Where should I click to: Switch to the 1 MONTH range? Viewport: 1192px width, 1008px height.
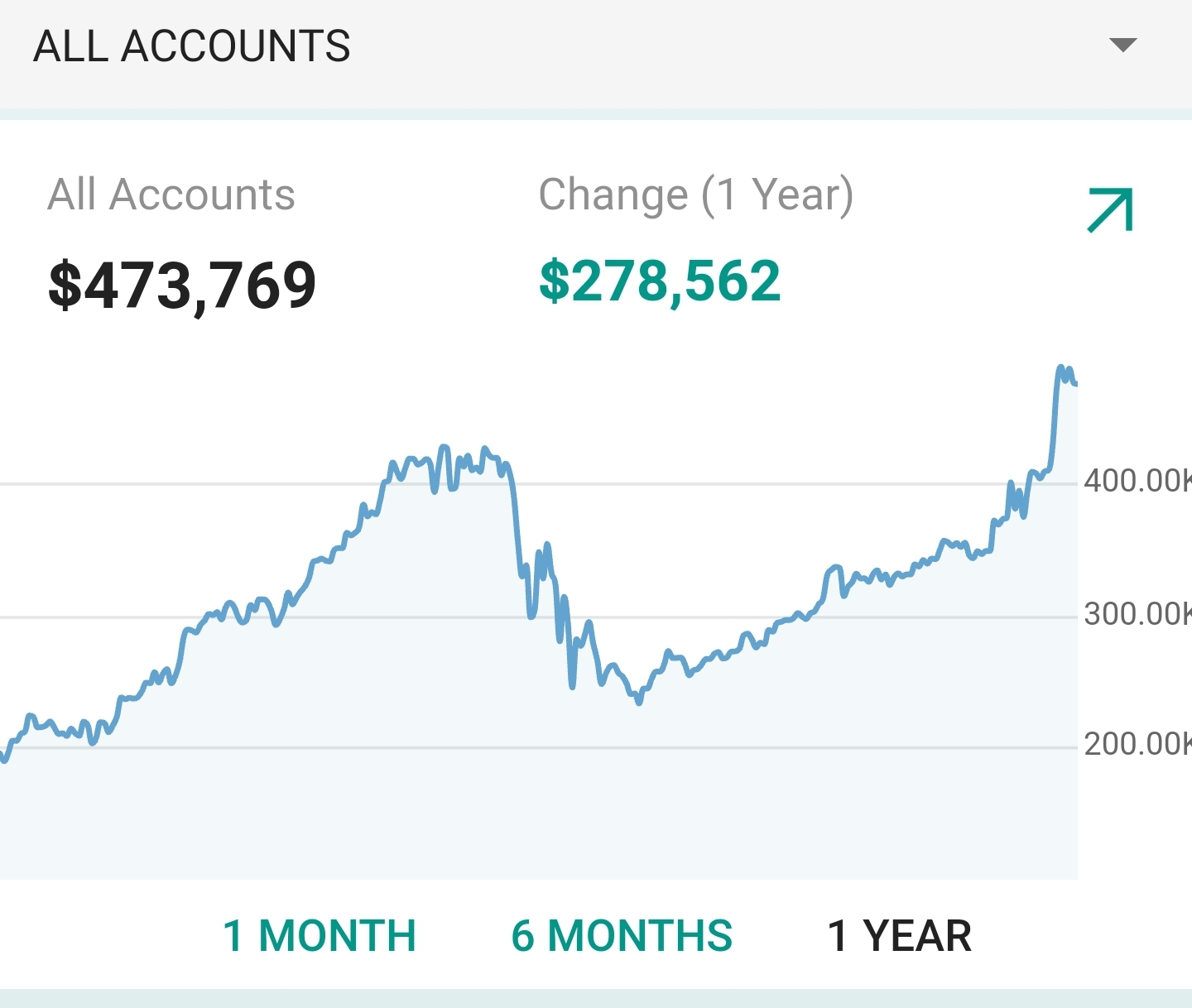click(320, 936)
